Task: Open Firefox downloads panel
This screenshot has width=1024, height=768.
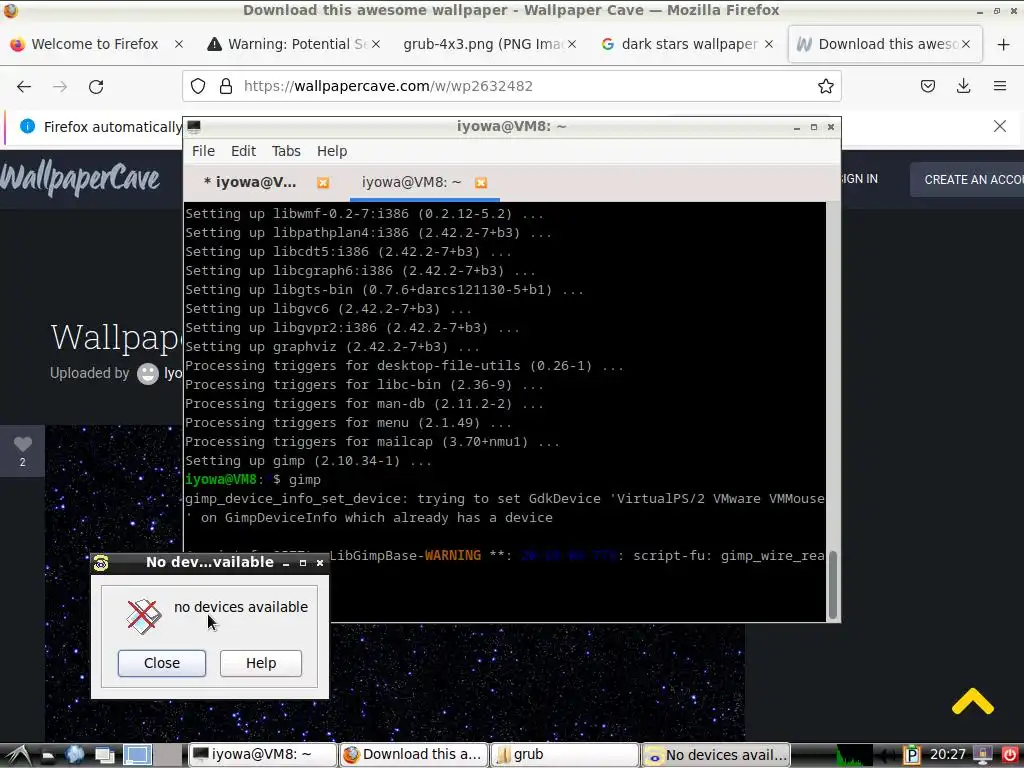Action: 964,86
